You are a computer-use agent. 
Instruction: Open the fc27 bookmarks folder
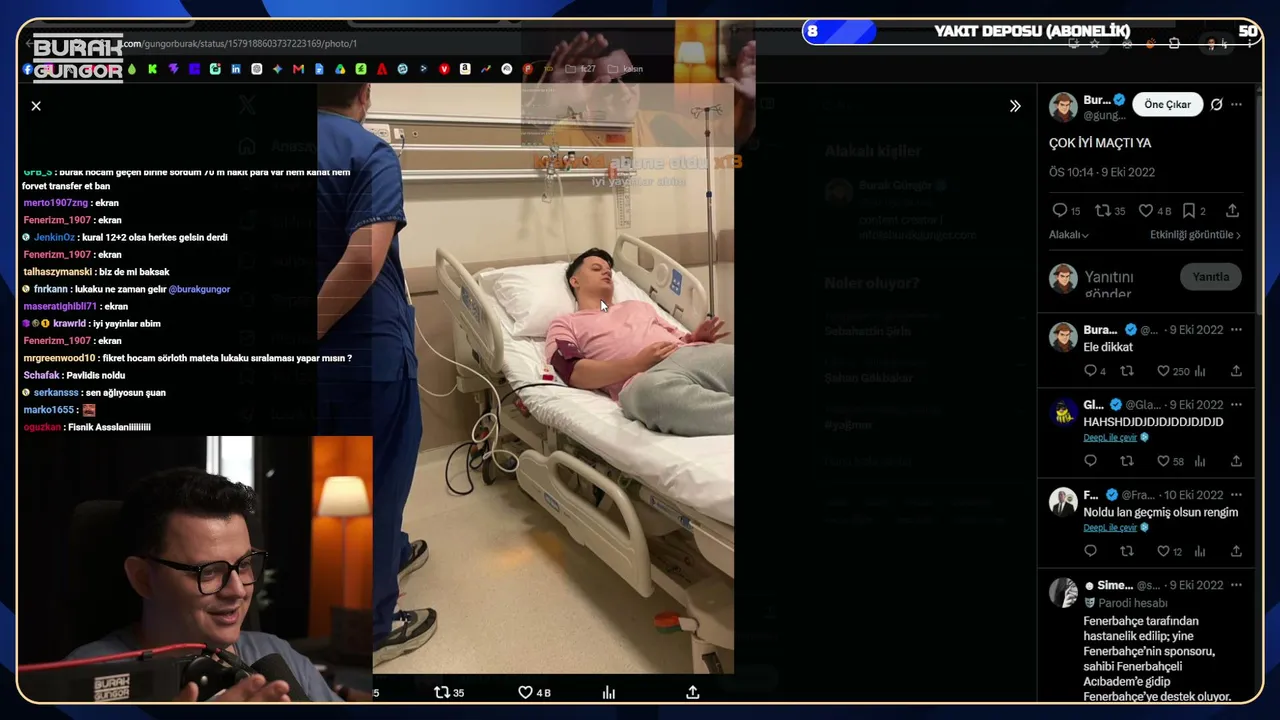(x=581, y=69)
